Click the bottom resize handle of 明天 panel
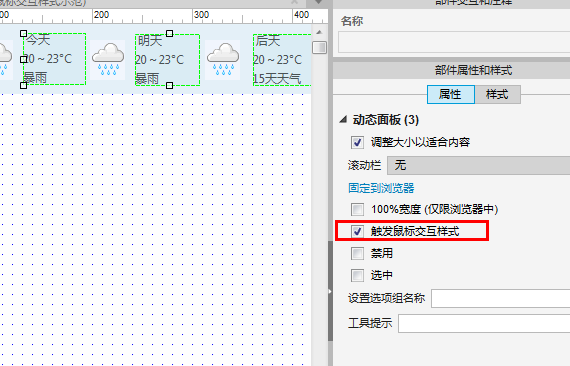This screenshot has height=366, width=570. point(169,85)
